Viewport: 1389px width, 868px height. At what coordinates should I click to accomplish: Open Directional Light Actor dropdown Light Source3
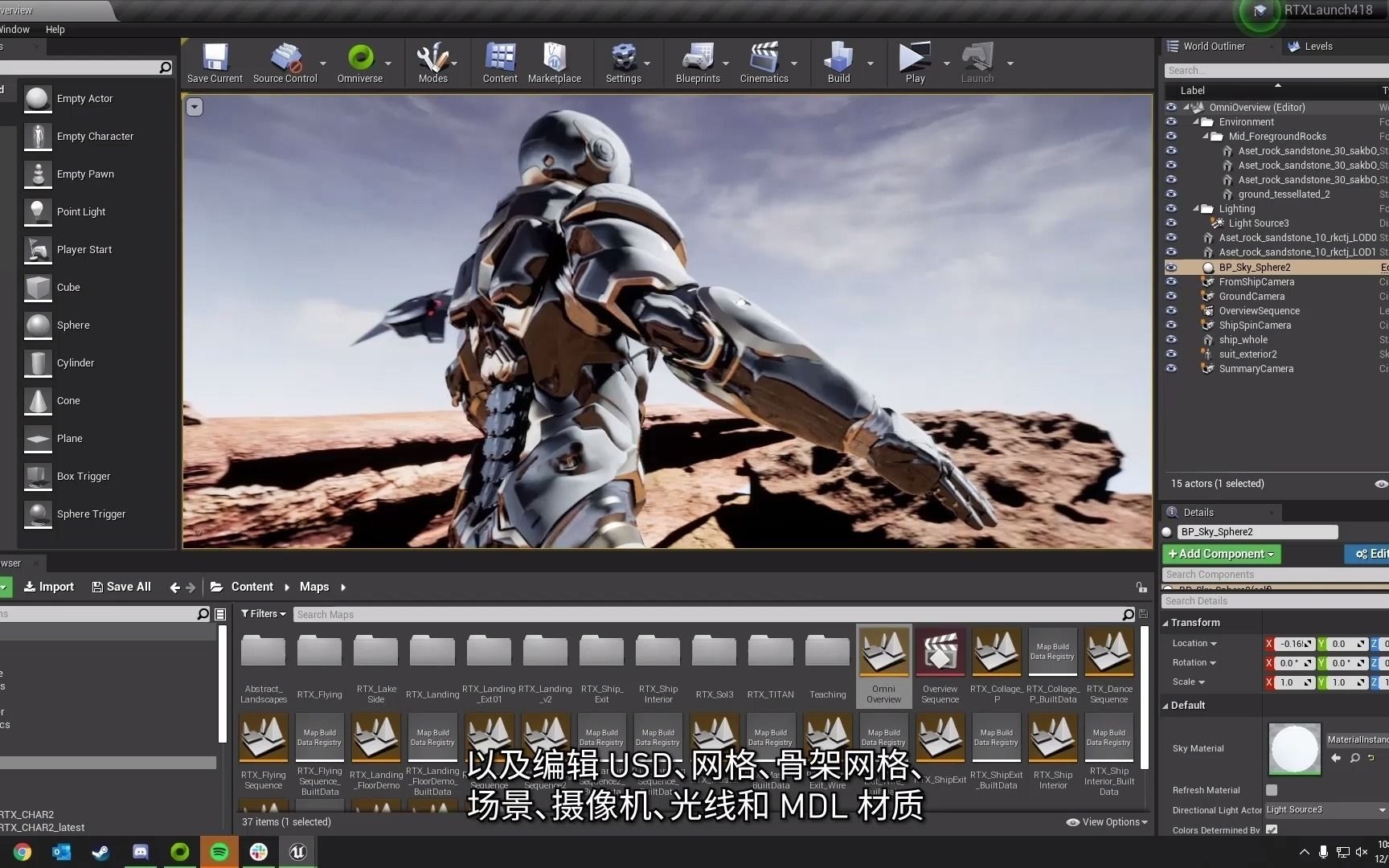(1326, 810)
